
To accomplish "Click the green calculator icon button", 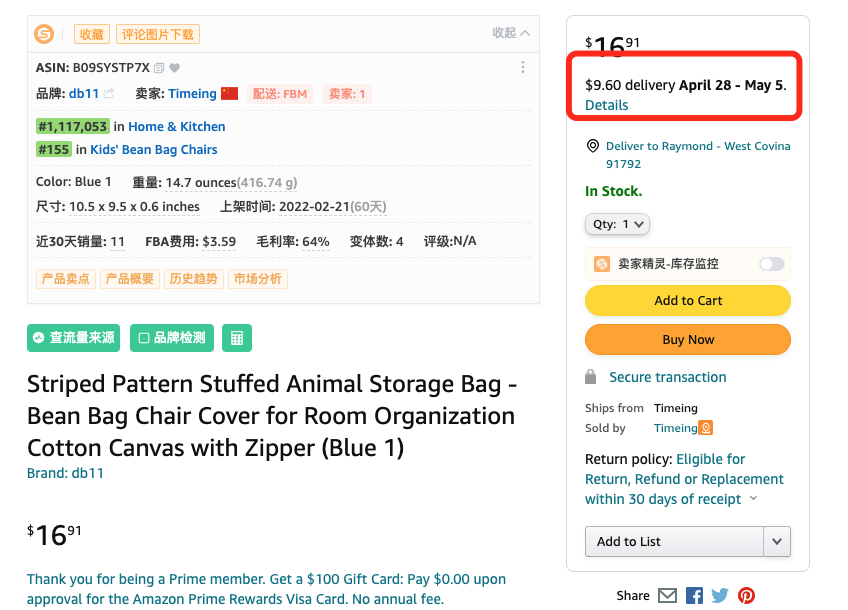I will pos(237,338).
